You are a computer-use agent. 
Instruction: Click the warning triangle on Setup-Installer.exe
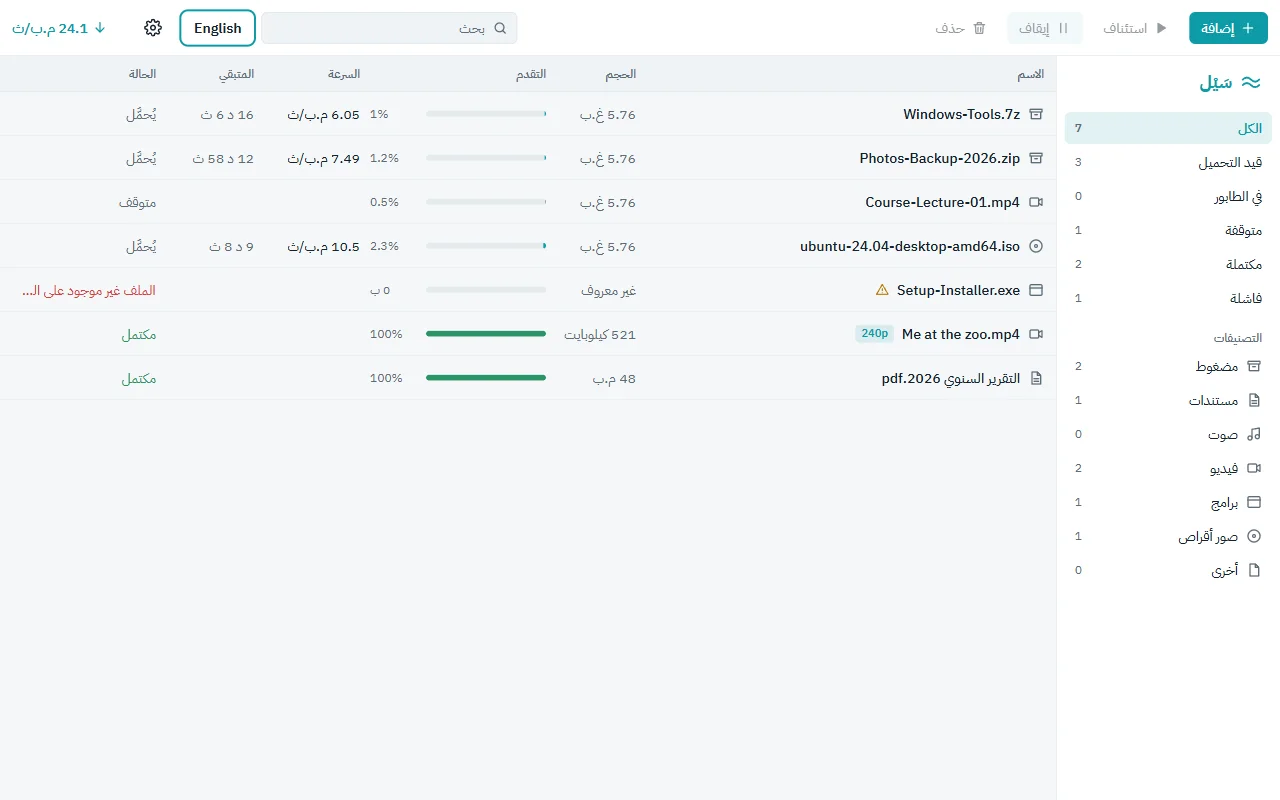point(882,290)
